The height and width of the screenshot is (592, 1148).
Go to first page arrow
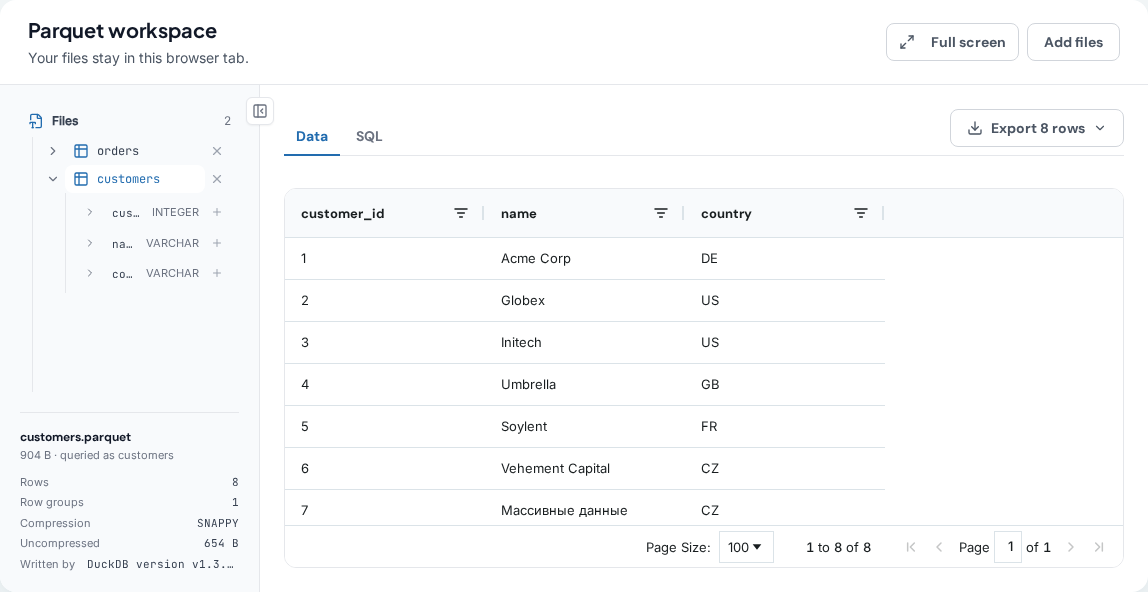point(911,547)
